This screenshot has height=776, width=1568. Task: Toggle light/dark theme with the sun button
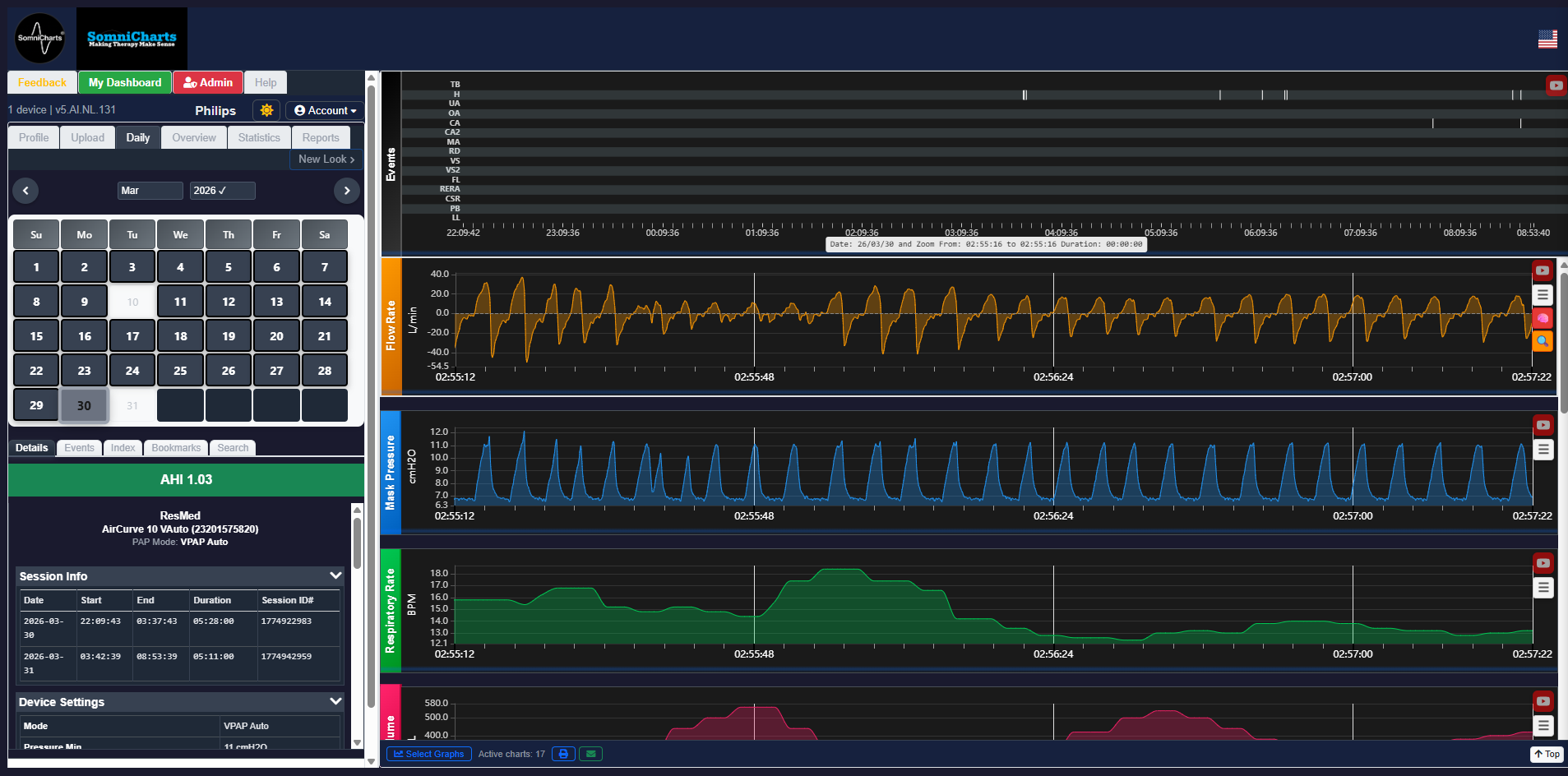coord(266,110)
